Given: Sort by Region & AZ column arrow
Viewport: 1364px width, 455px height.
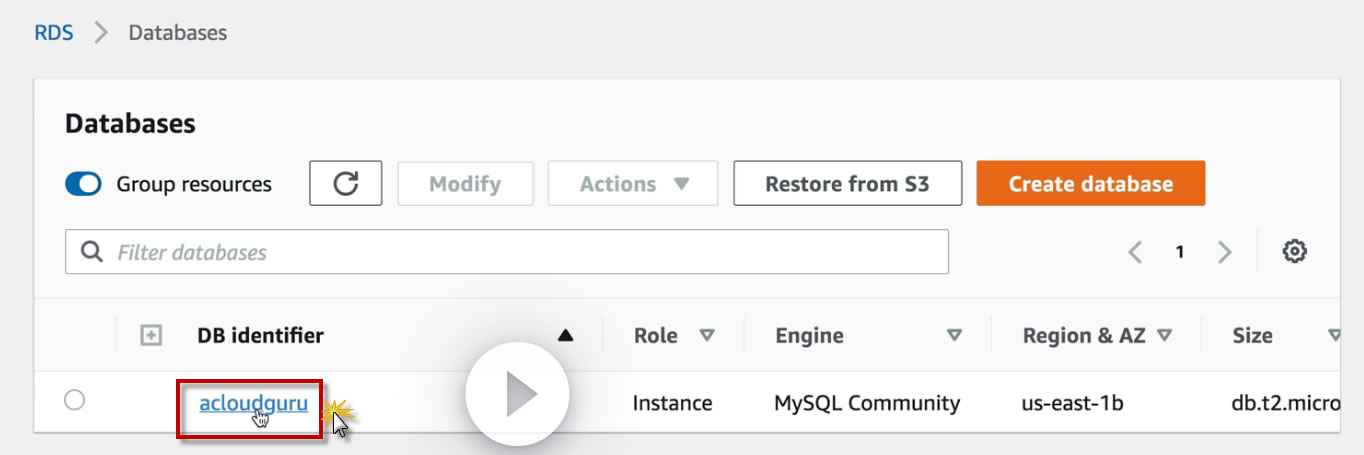Looking at the screenshot, I should click(x=1164, y=336).
